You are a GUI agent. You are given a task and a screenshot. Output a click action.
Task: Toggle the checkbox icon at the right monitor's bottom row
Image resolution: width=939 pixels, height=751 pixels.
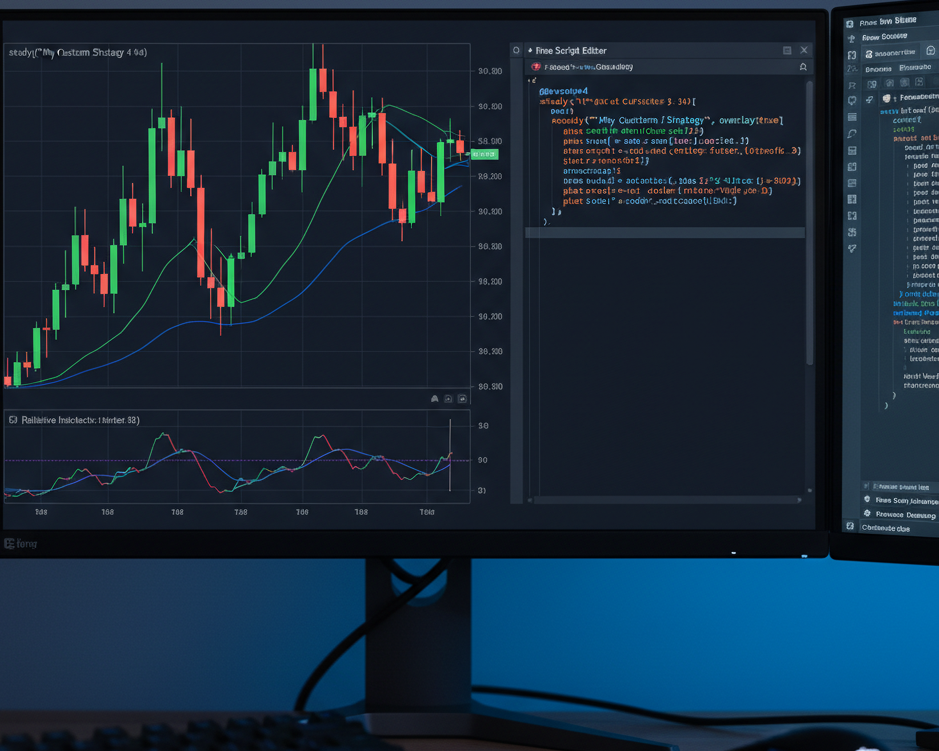pos(850,527)
